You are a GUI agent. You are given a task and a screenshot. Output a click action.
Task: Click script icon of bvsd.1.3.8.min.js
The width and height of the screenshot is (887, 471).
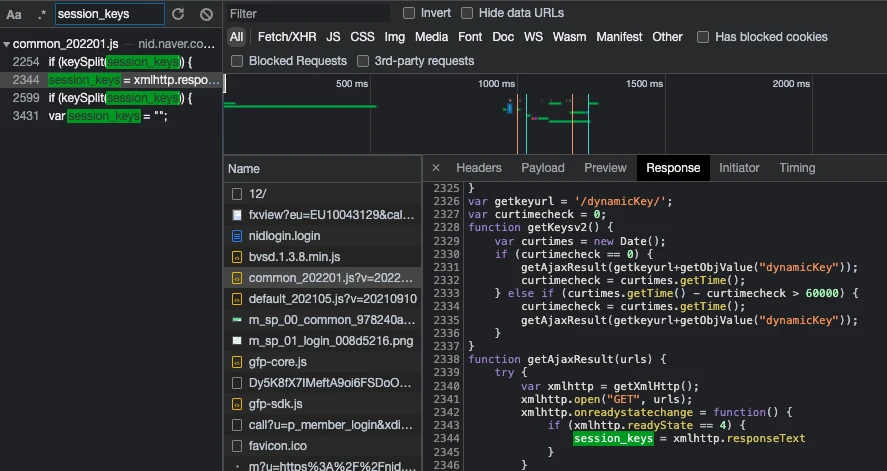click(x=237, y=257)
